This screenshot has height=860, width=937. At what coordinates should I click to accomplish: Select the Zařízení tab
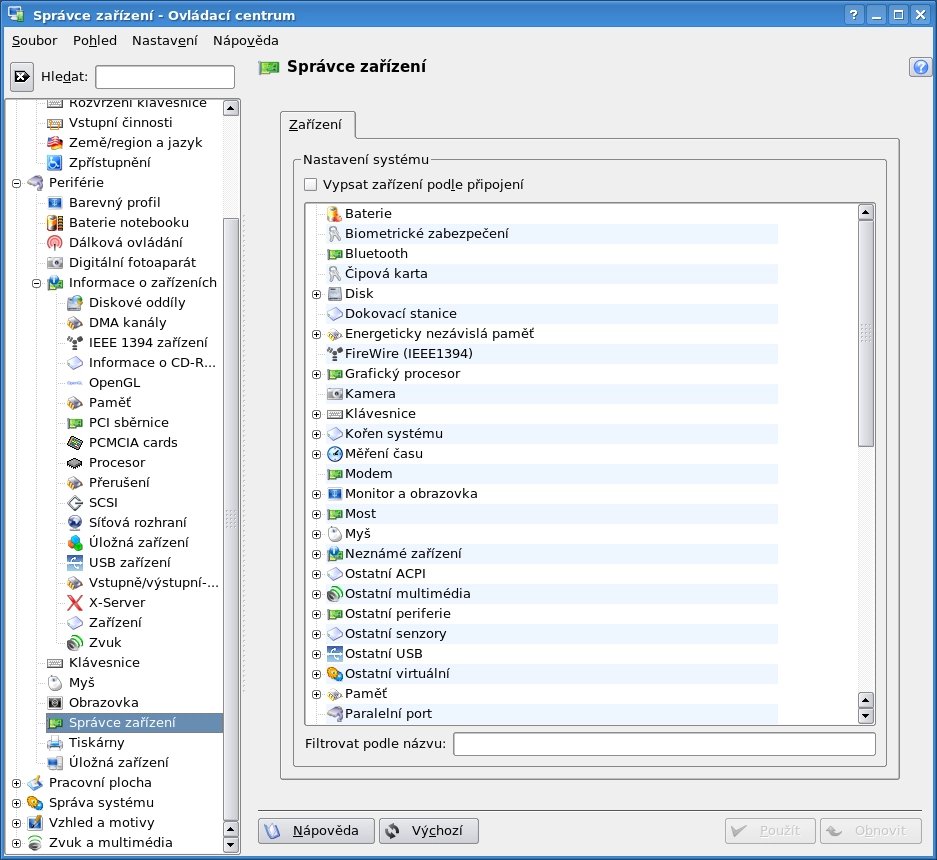click(315, 125)
